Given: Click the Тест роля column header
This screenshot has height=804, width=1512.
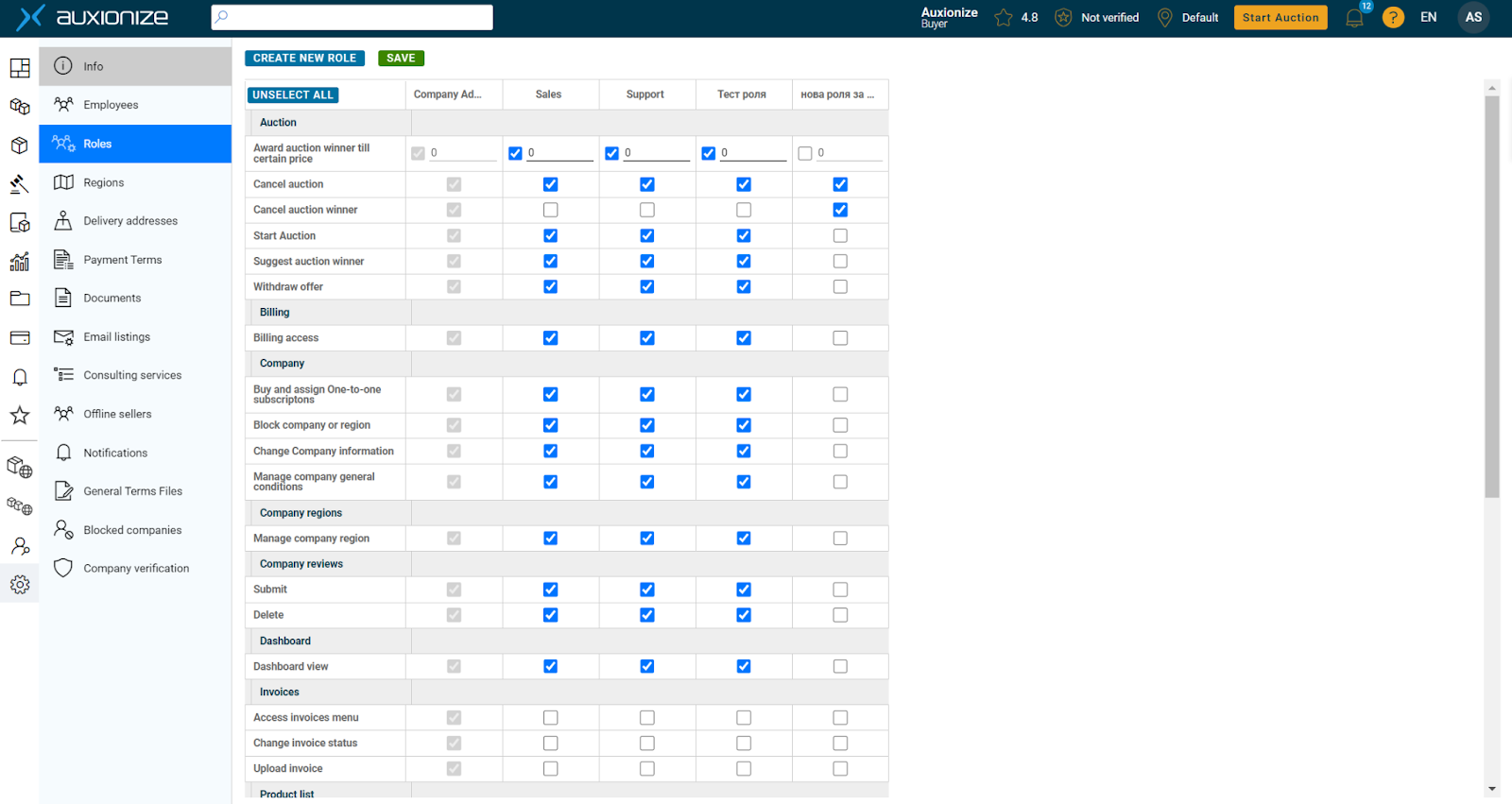Looking at the screenshot, I should pyautogui.click(x=742, y=94).
